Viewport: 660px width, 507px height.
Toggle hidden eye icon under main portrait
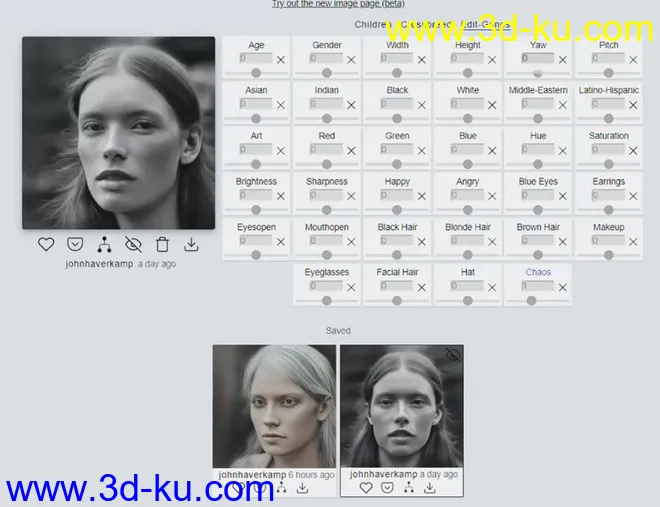point(133,244)
